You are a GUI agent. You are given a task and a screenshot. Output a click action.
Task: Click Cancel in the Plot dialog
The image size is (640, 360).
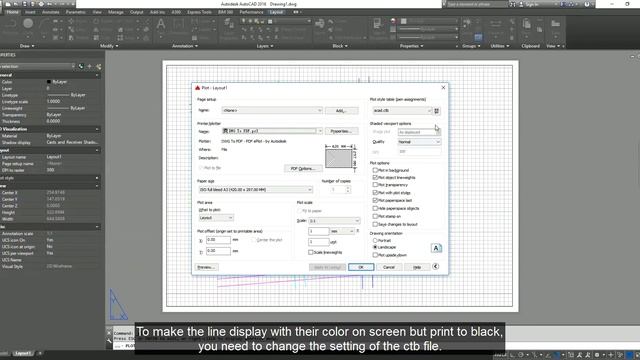(x=389, y=267)
